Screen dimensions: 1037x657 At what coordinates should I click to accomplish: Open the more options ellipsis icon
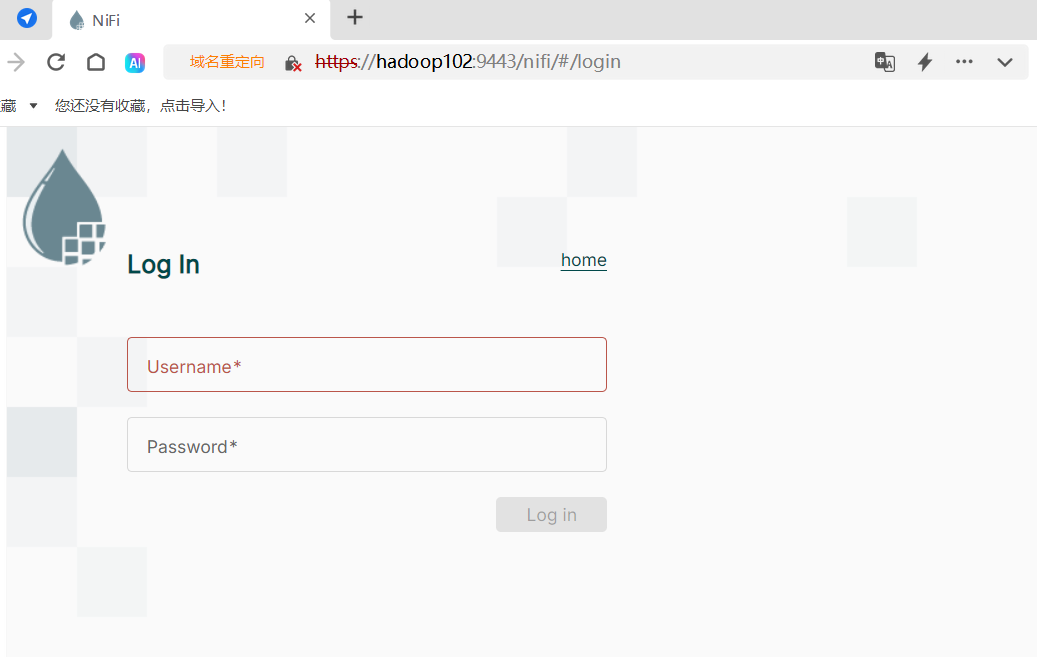point(964,62)
